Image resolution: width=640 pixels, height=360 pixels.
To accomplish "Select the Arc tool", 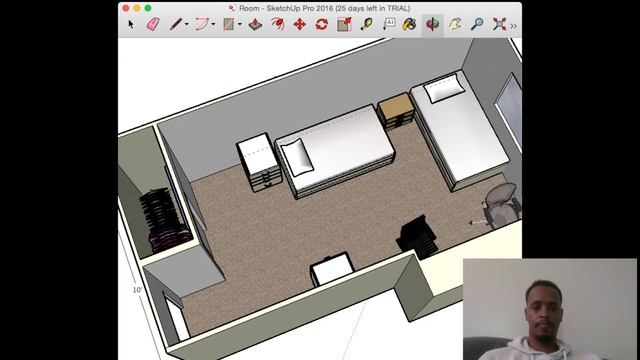I will coord(201,24).
